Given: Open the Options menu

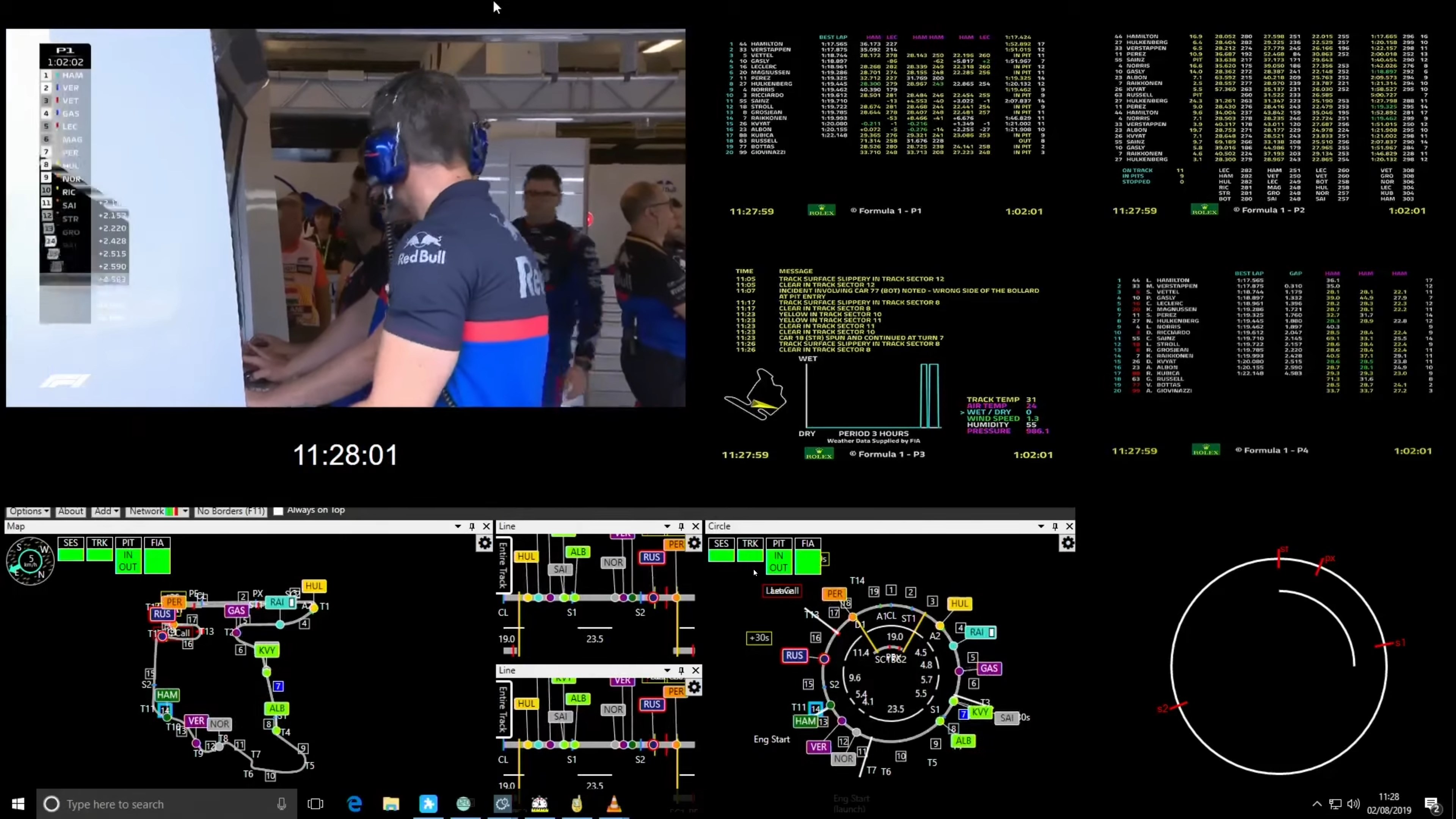Looking at the screenshot, I should click(x=28, y=511).
